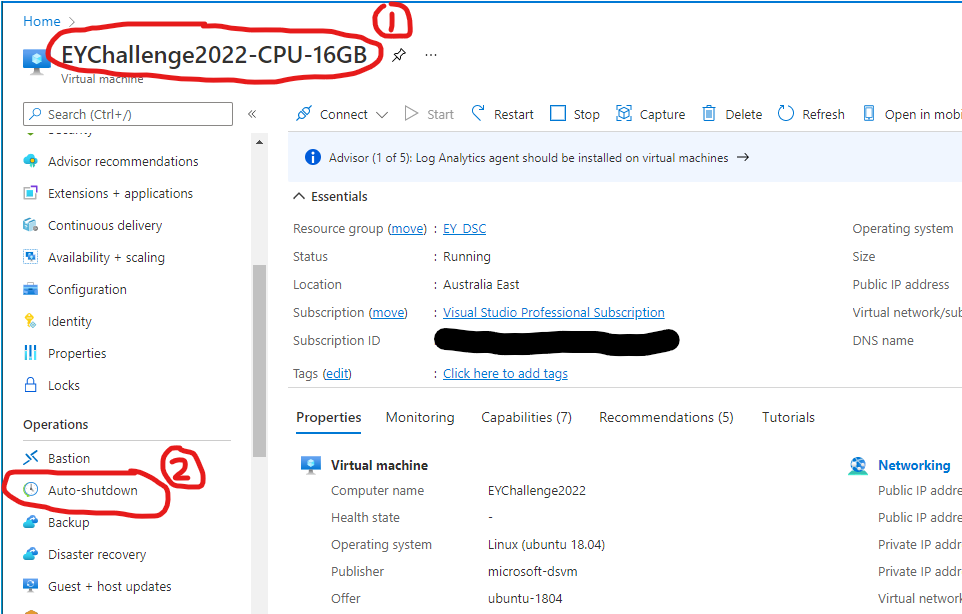
Task: Open Bastion under Operations
Action: (x=69, y=458)
